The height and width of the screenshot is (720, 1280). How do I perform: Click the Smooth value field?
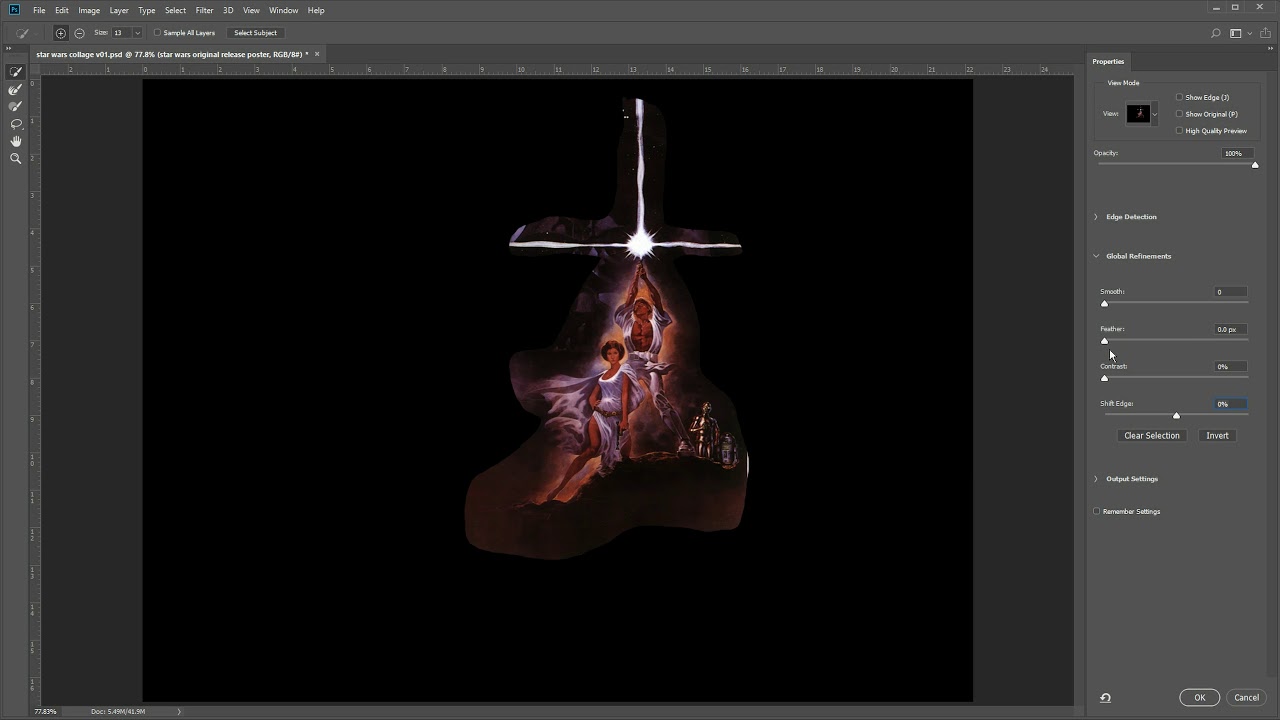pyautogui.click(x=1231, y=292)
